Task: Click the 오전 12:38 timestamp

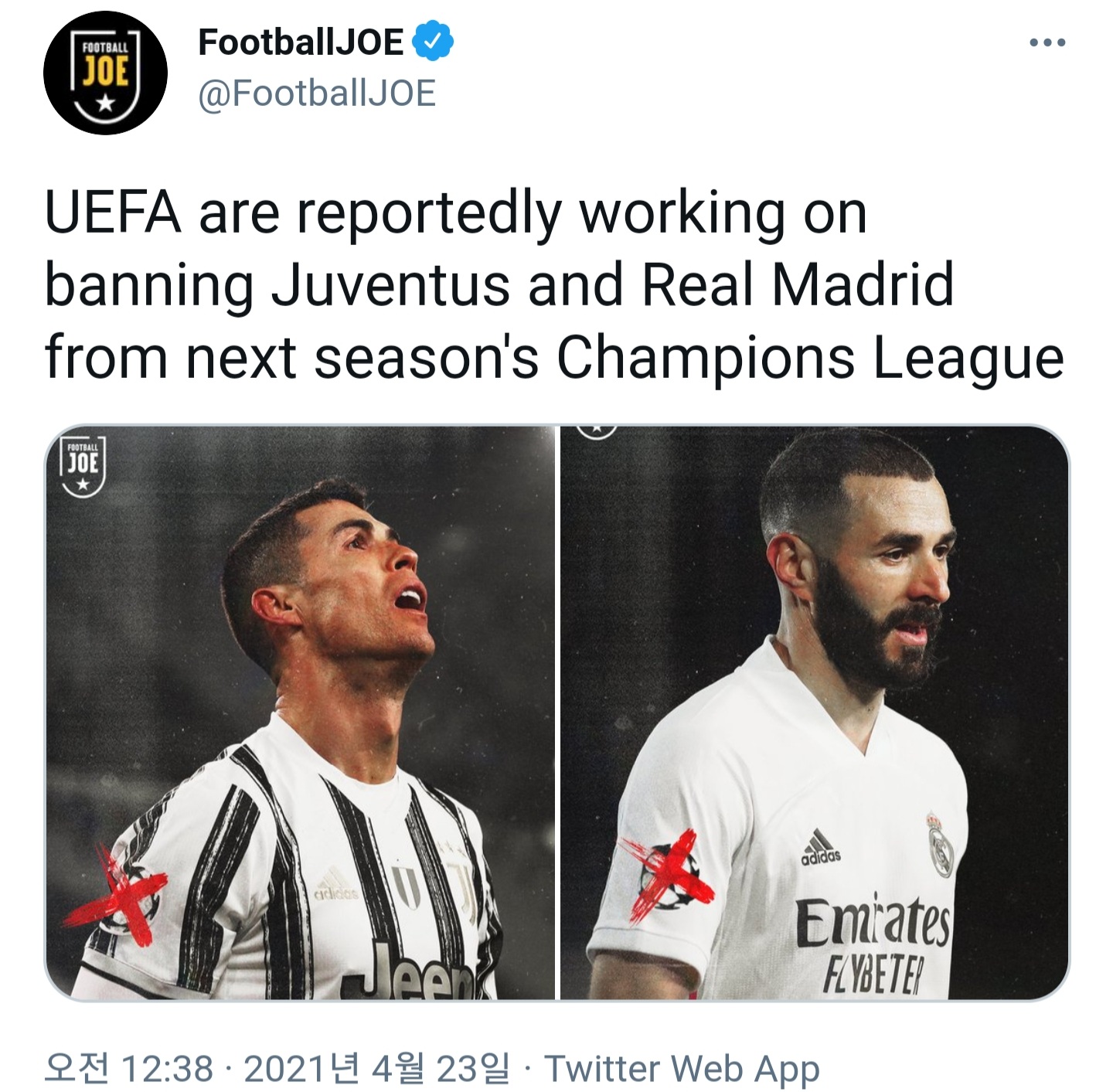Action: click(x=128, y=1069)
